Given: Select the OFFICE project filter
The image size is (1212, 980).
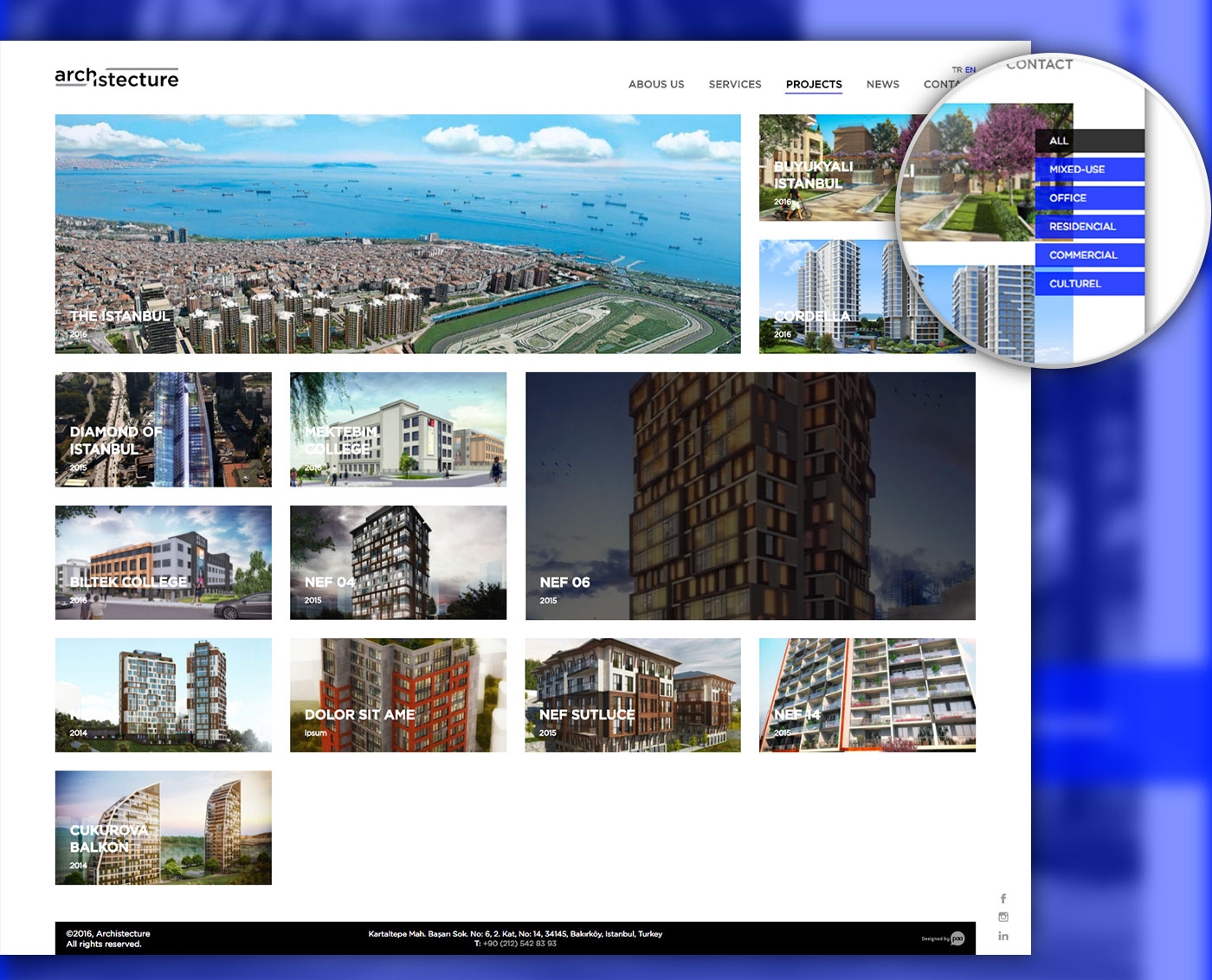Looking at the screenshot, I should (x=1089, y=197).
